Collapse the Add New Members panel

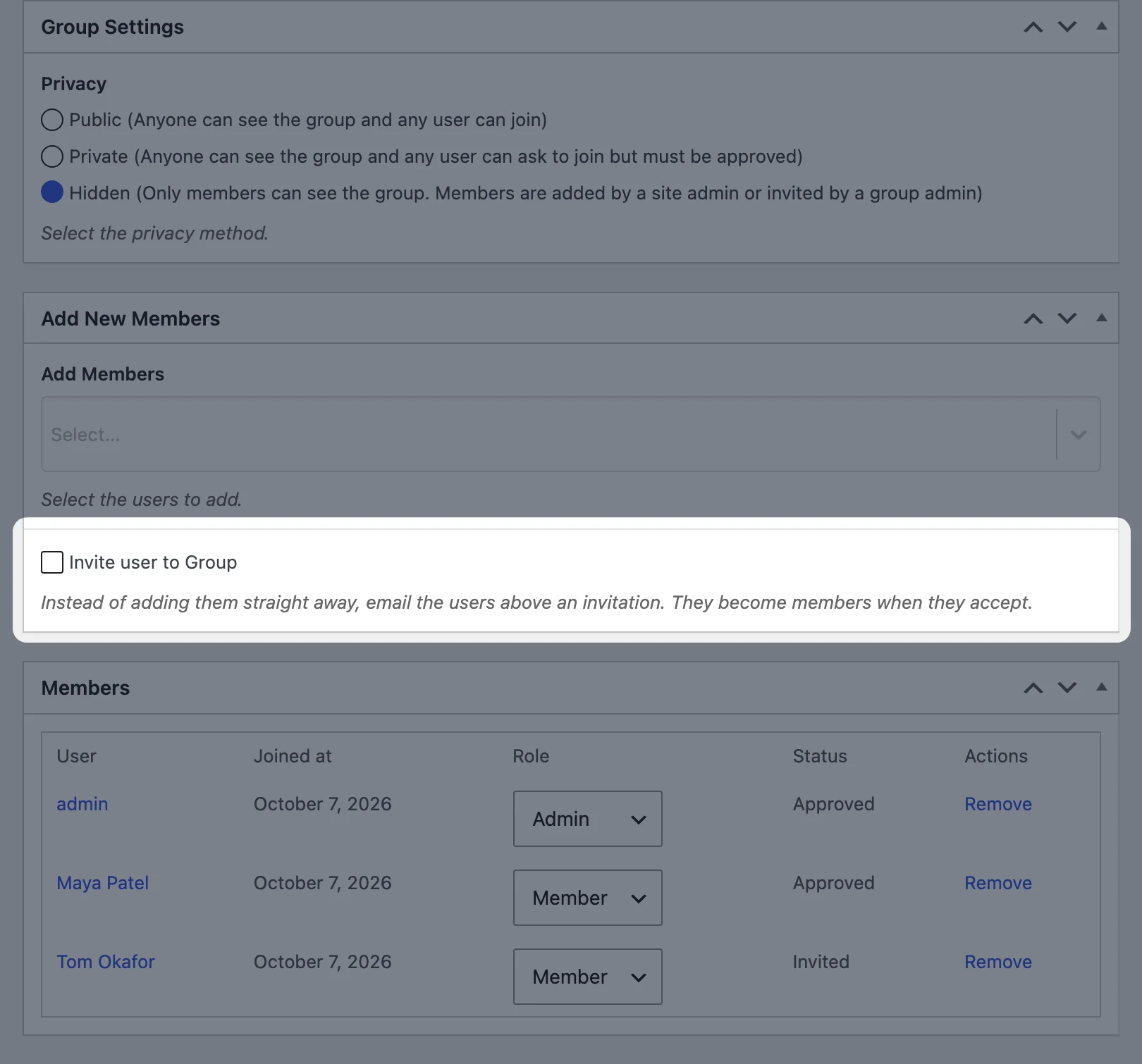(1101, 318)
